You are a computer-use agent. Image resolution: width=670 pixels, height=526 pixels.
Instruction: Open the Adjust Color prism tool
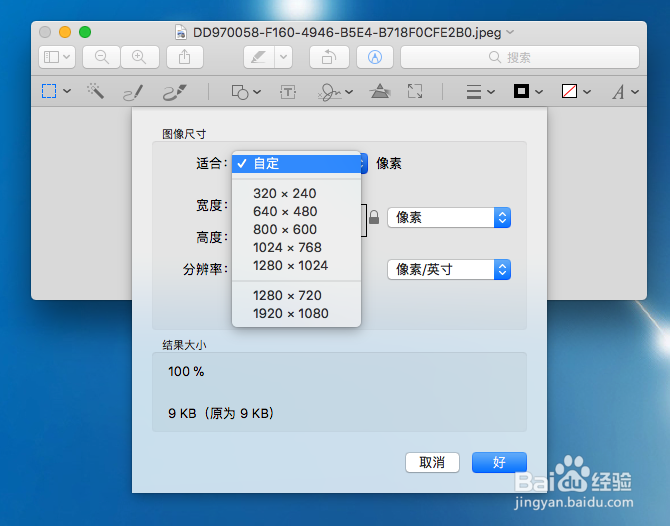[379, 91]
